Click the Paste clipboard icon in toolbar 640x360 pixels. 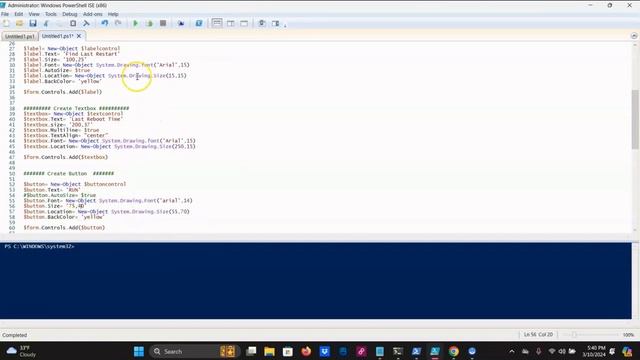coord(73,23)
